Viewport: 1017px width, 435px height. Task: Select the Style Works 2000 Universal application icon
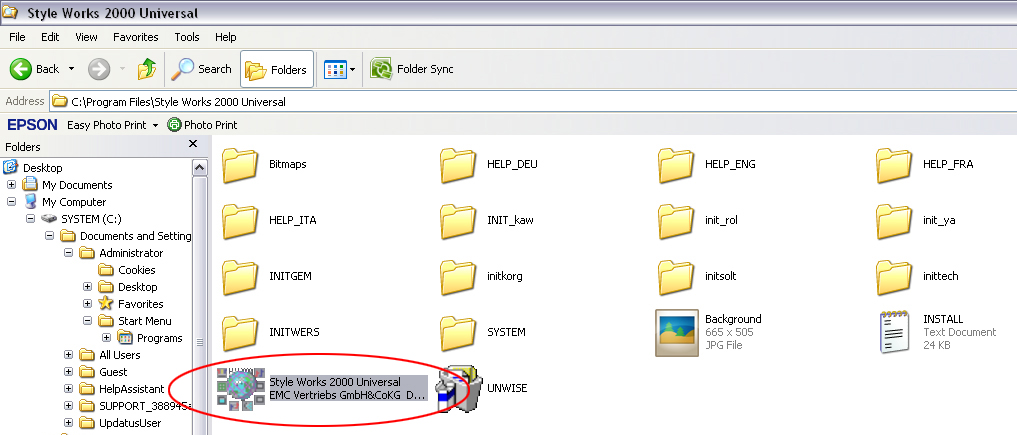(x=241, y=388)
